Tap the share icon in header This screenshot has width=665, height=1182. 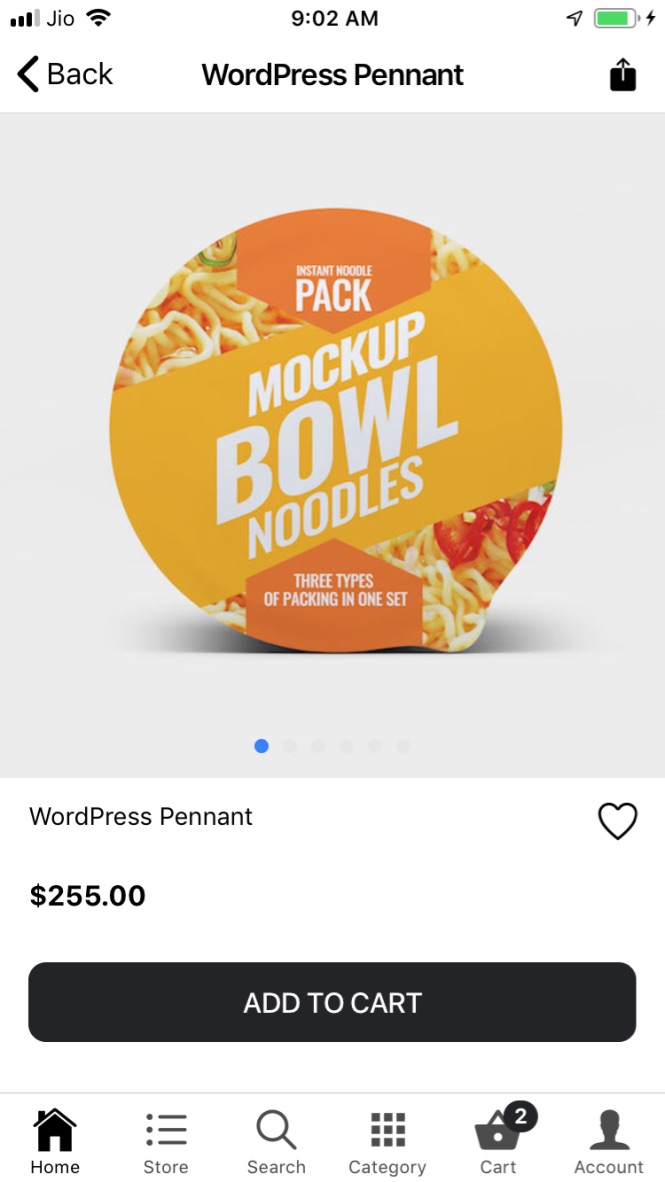[623, 75]
